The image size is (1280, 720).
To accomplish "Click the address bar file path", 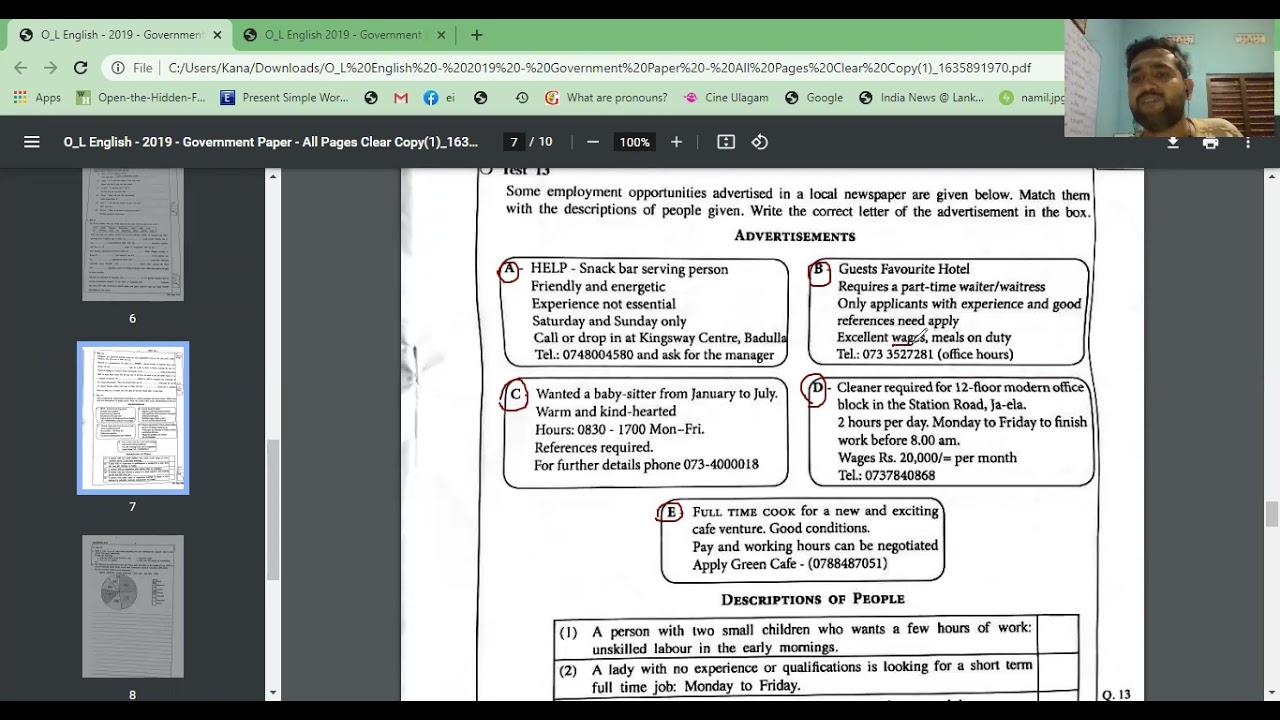I will tap(600, 68).
